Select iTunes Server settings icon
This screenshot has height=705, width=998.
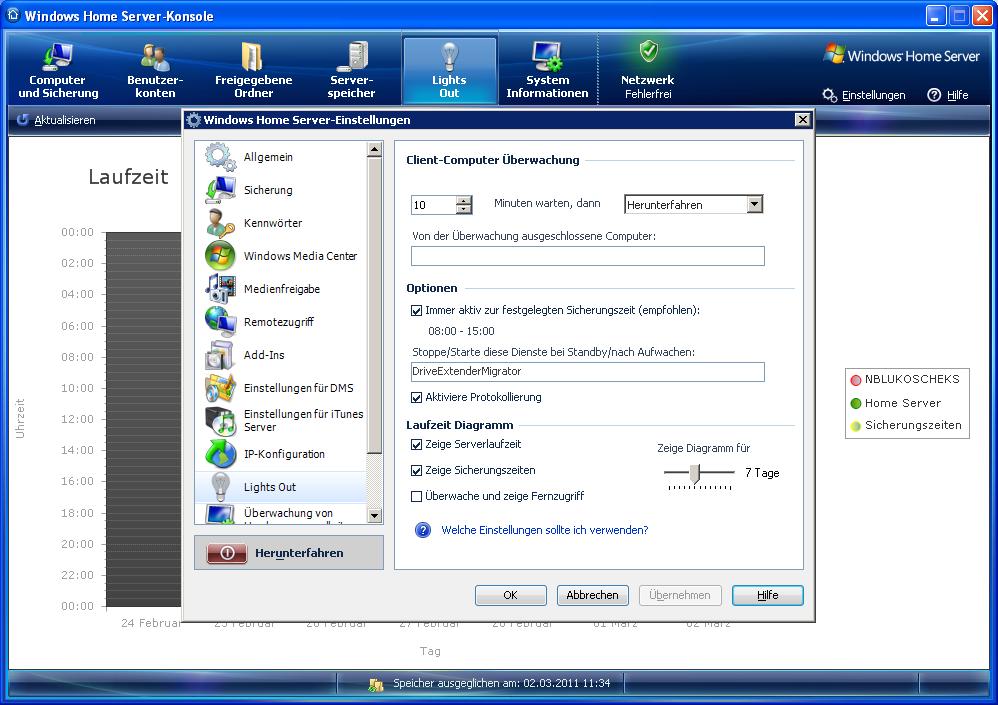tap(220, 421)
